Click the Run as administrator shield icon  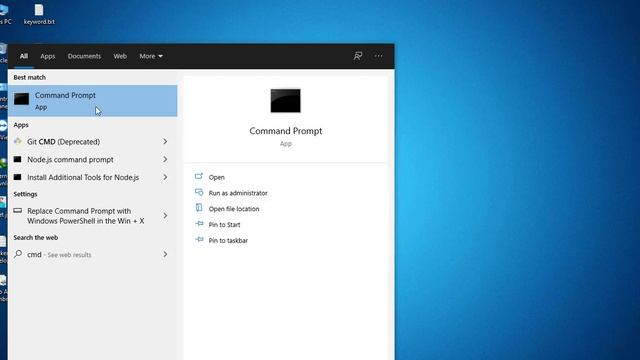(x=199, y=192)
